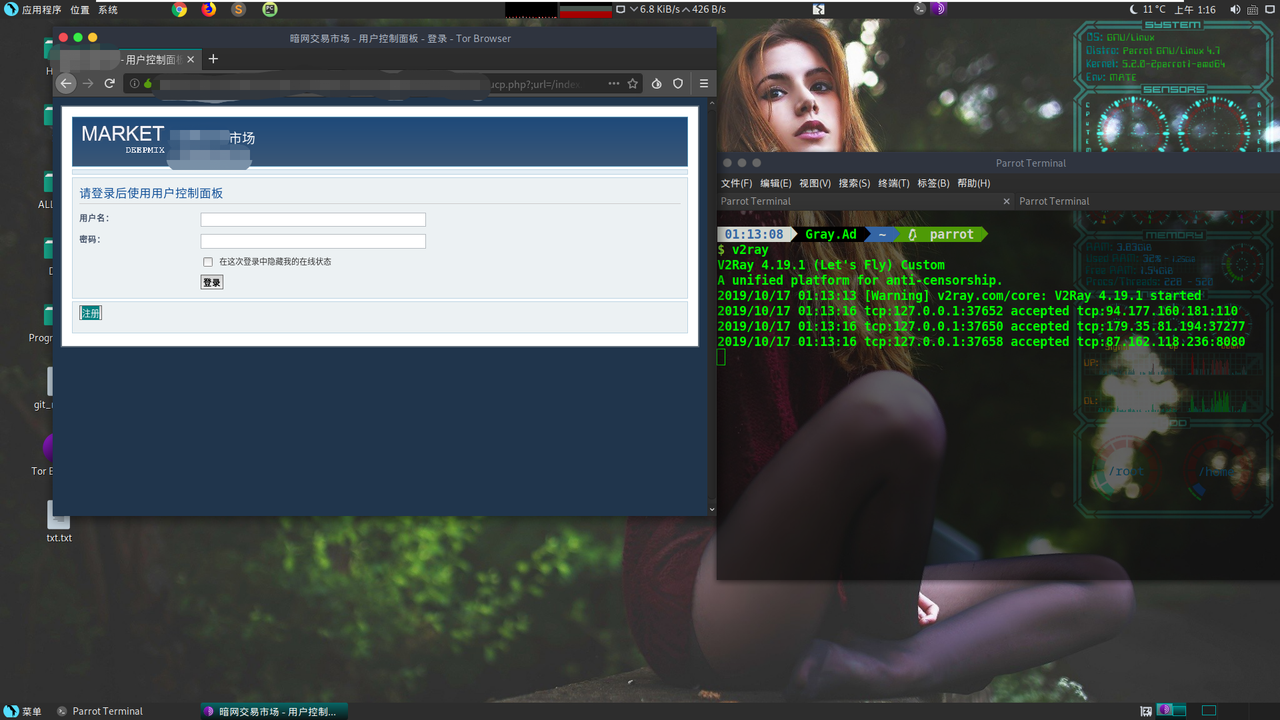Open the 菜单 menu button in bottom panel
Image resolution: width=1280 pixels, height=720 pixels.
pos(23,711)
